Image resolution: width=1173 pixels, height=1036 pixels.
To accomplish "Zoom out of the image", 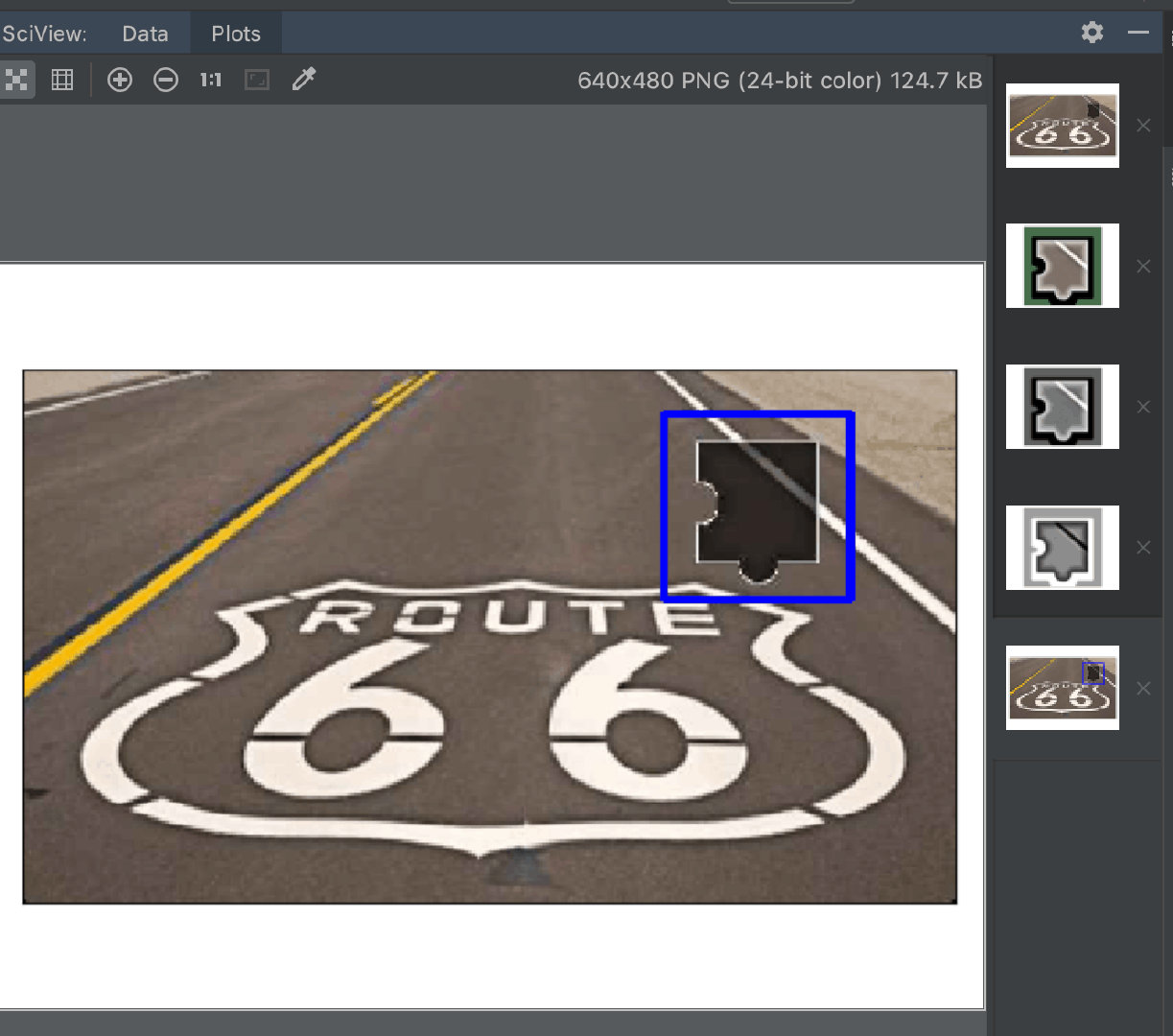I will tap(166, 80).
